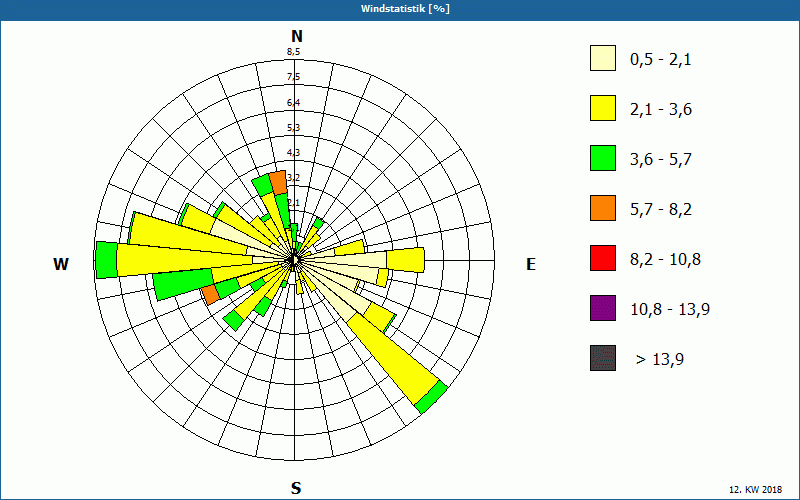Click the legend label '2,1 - 3,6'
Image resolution: width=800 pixels, height=500 pixels.
point(661,110)
